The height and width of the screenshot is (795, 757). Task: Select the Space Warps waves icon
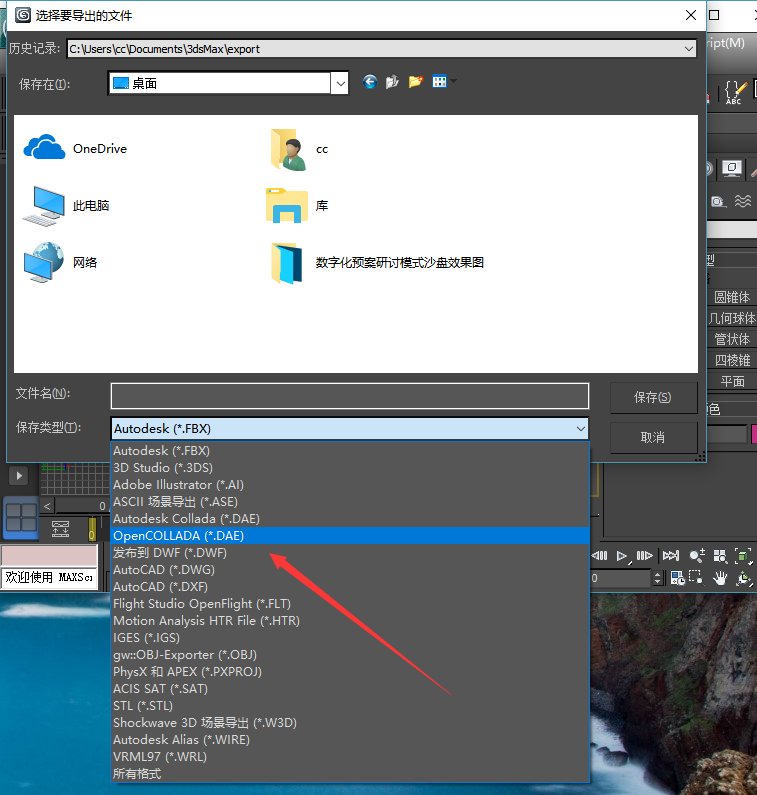pyautogui.click(x=743, y=201)
